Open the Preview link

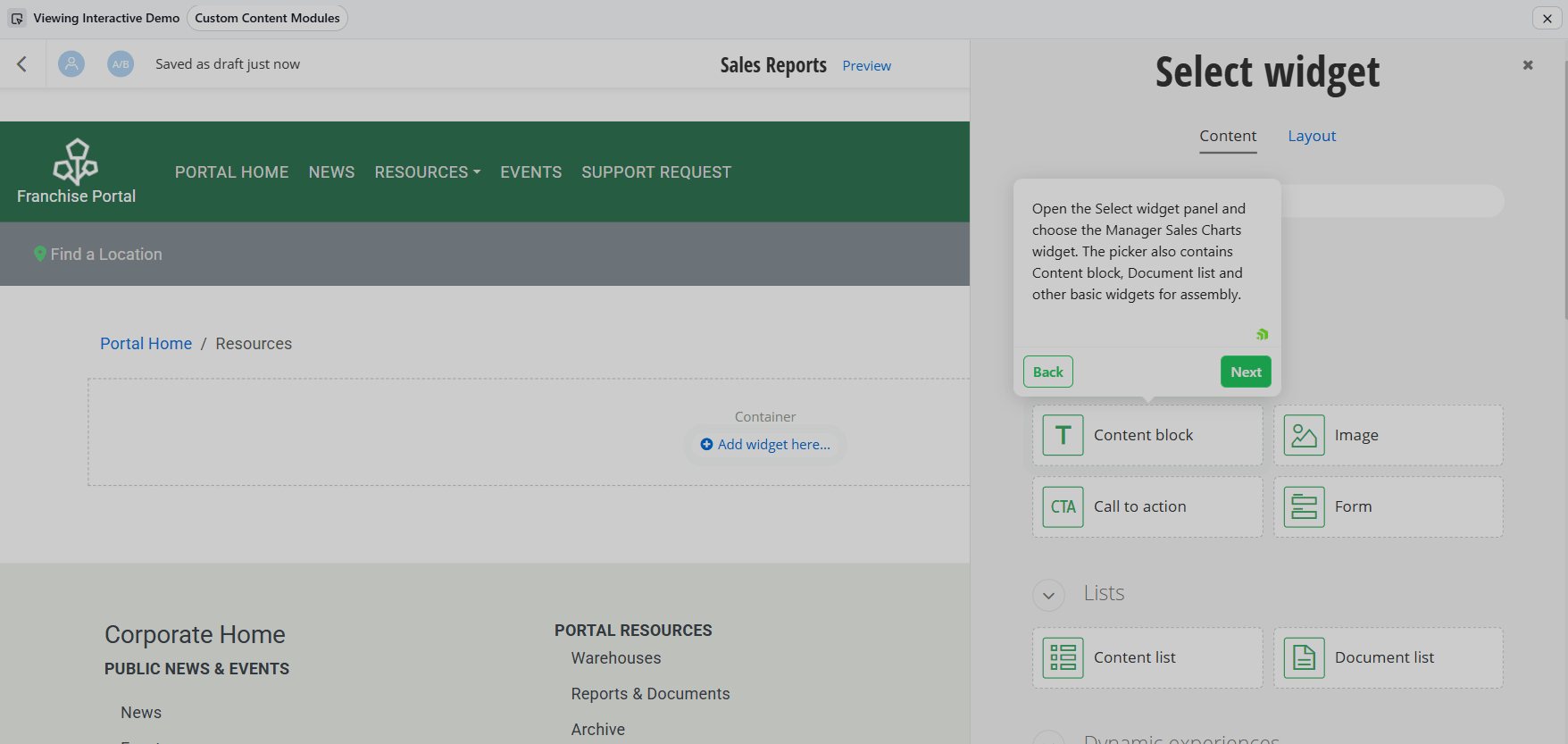(866, 65)
